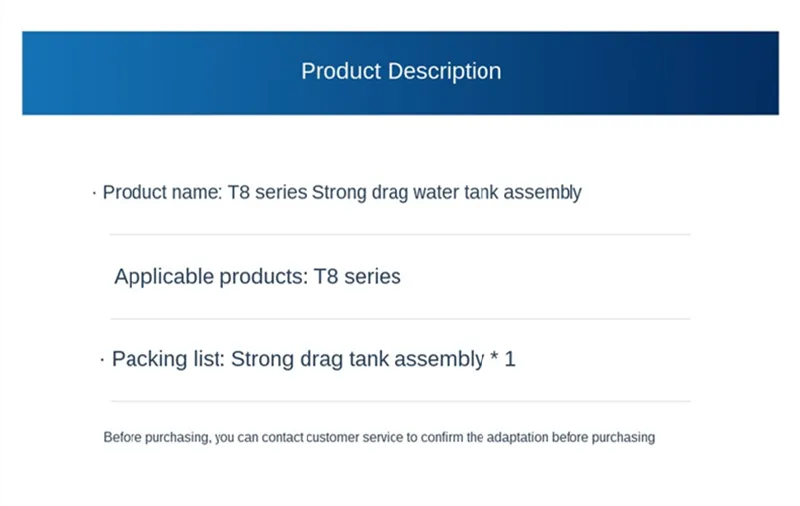Click the divider line below Product name
Screen dimensions: 800x506
click(401, 235)
